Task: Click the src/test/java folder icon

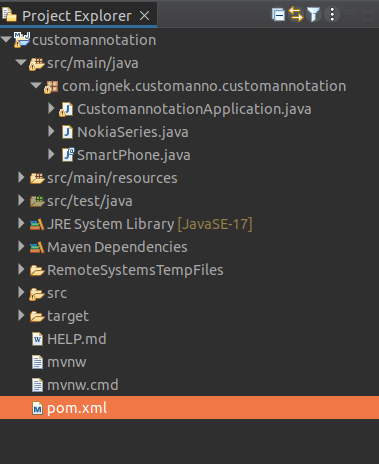Action: [37, 201]
